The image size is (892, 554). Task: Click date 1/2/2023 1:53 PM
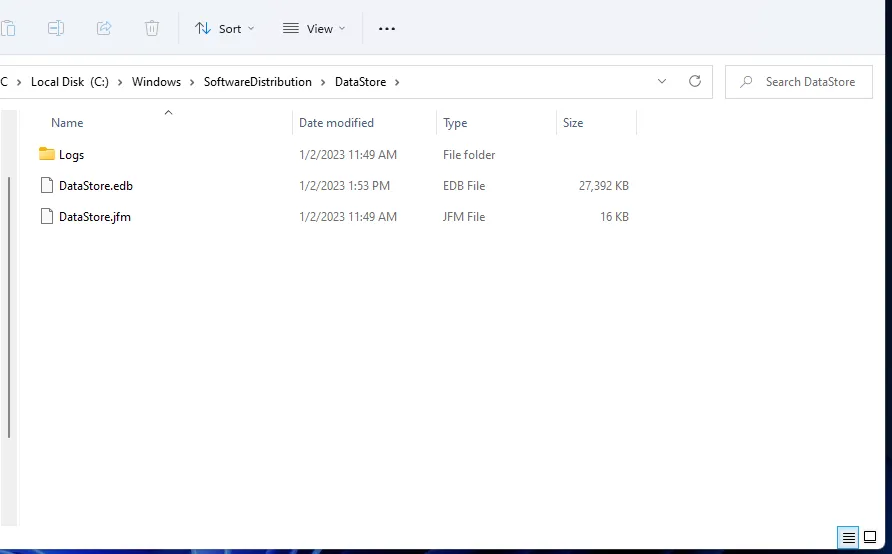[x=344, y=186]
